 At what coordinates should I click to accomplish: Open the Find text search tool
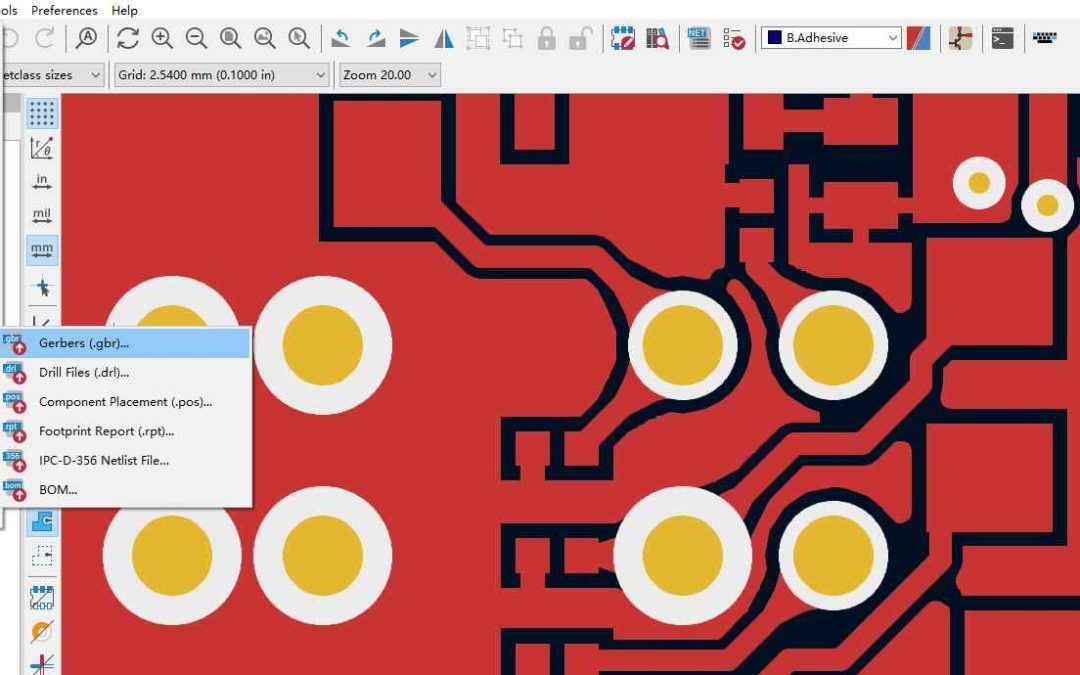point(86,38)
